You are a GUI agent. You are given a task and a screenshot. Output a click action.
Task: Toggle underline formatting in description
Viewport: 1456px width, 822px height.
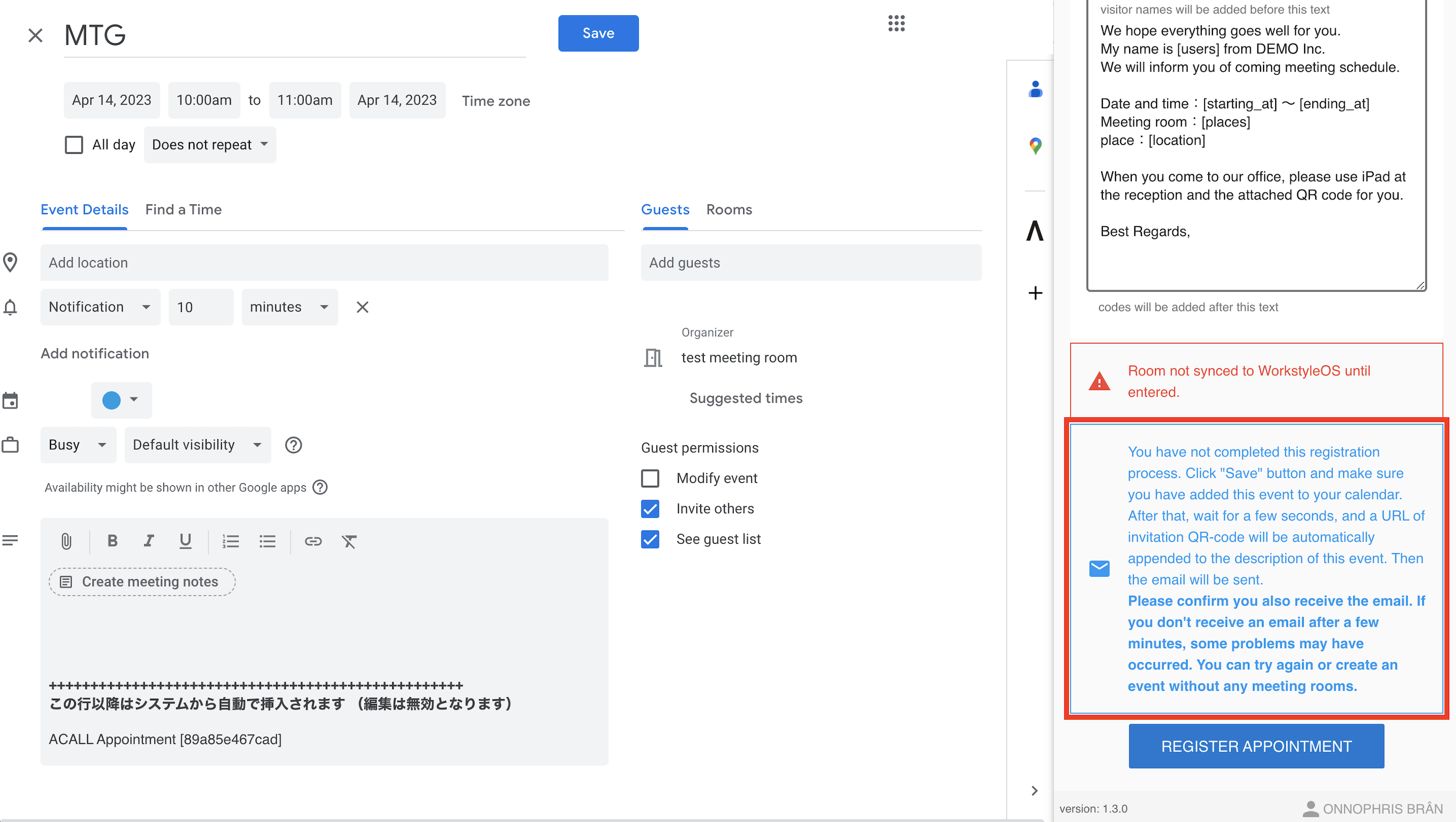click(x=185, y=541)
